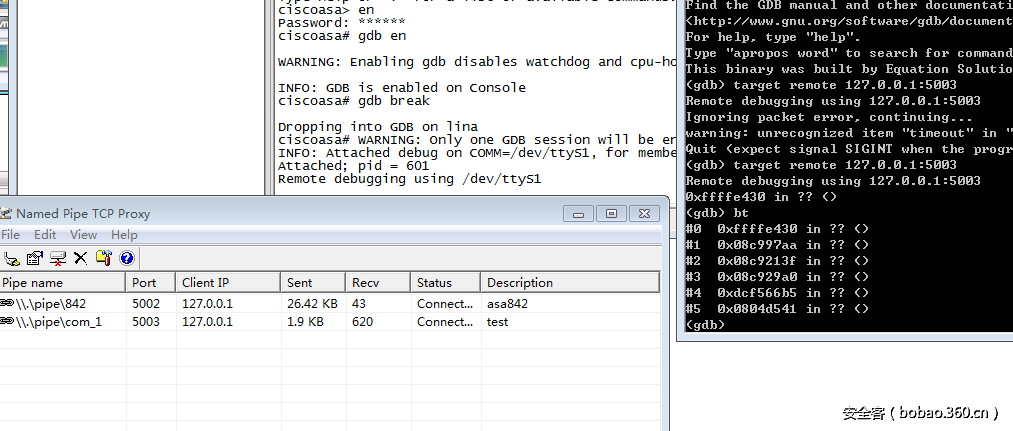This screenshot has width=1013, height=431.
Task: Click the Status column header
Action: 444,283
